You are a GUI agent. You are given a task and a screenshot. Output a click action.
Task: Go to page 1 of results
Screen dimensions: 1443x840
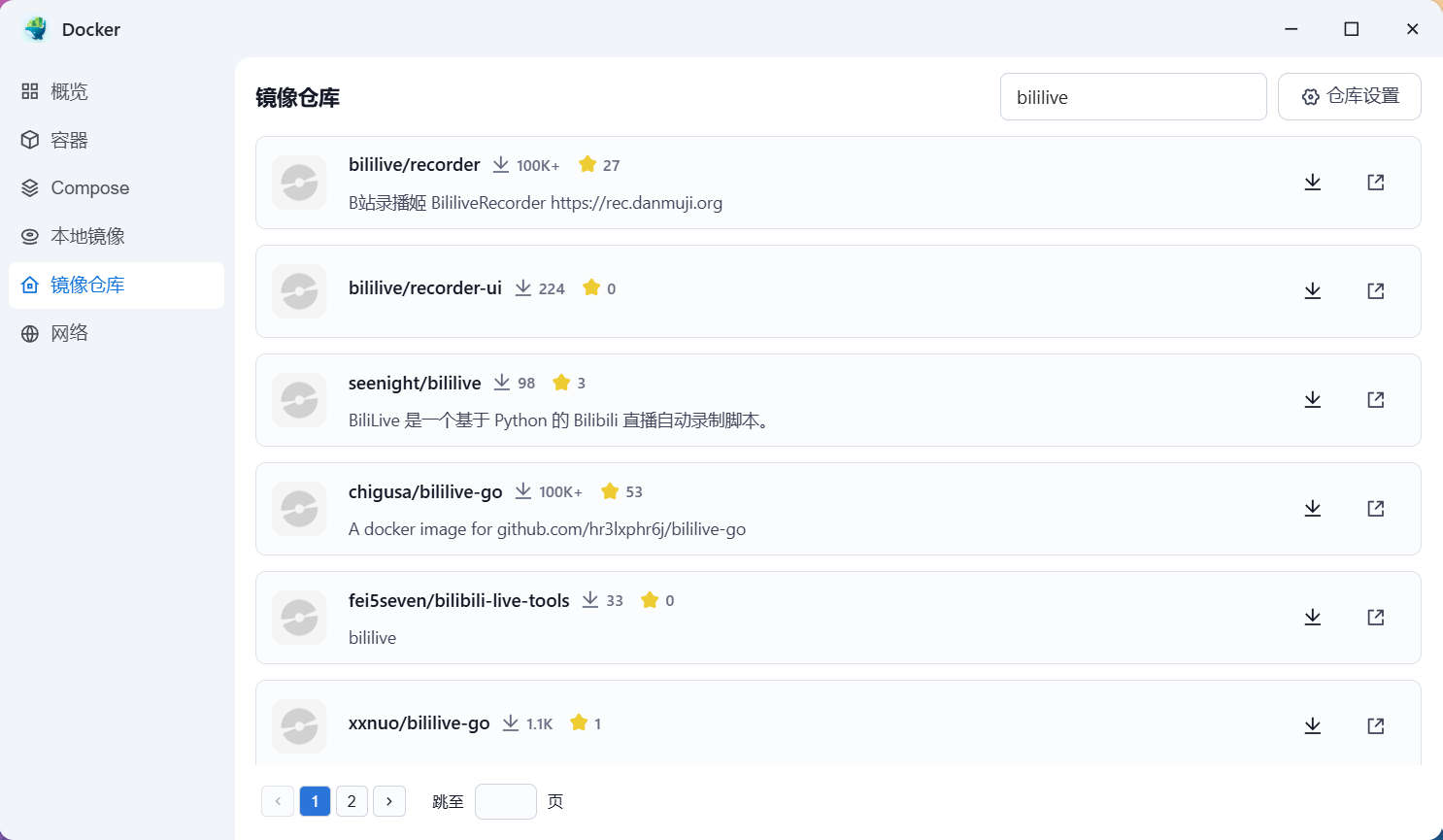[x=316, y=801]
